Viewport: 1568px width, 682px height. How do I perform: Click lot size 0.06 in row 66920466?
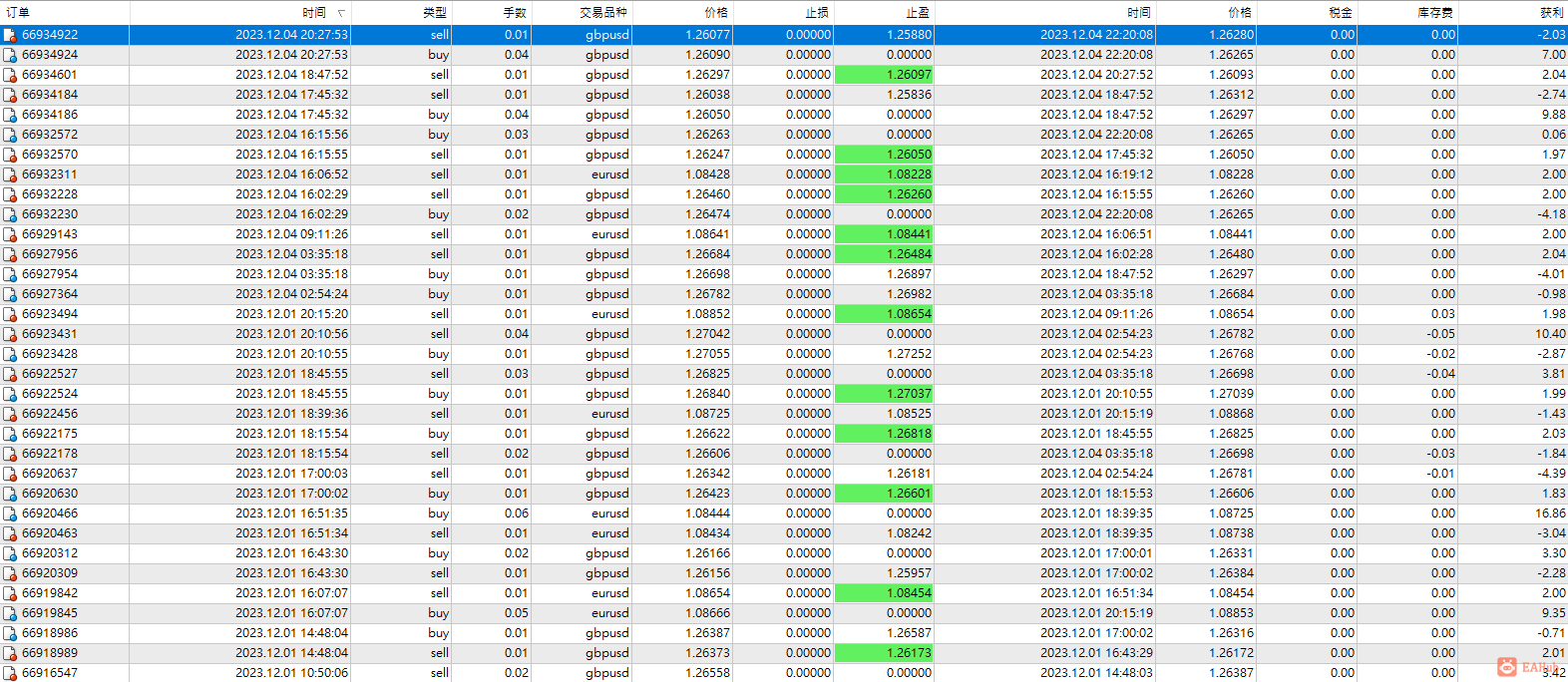(517, 513)
